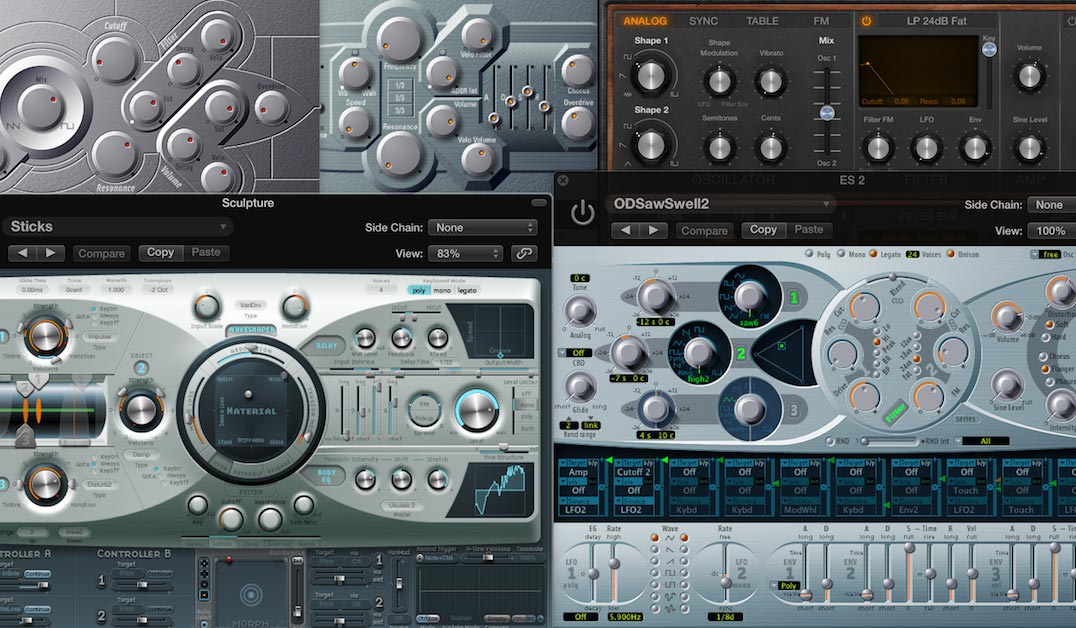Toggle the ES2 plugin power button

pos(583,213)
